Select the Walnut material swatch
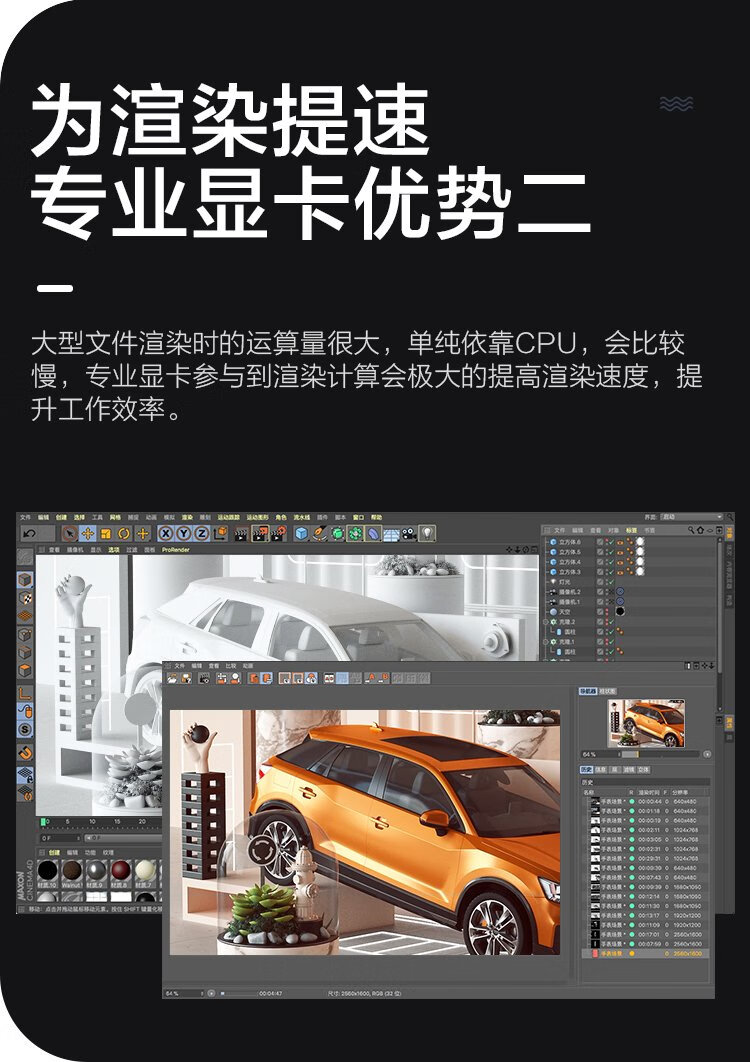750x1062 pixels. tap(71, 870)
